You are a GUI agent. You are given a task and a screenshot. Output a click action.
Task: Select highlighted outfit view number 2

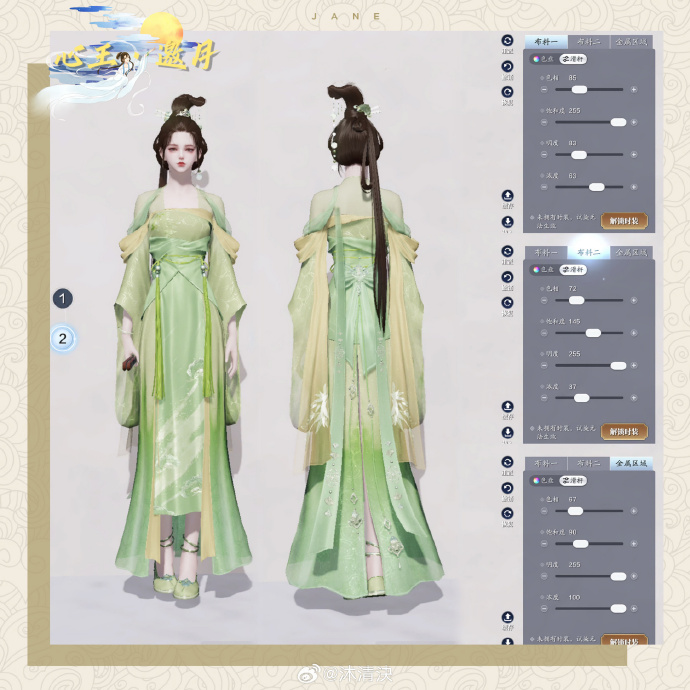[x=62, y=339]
